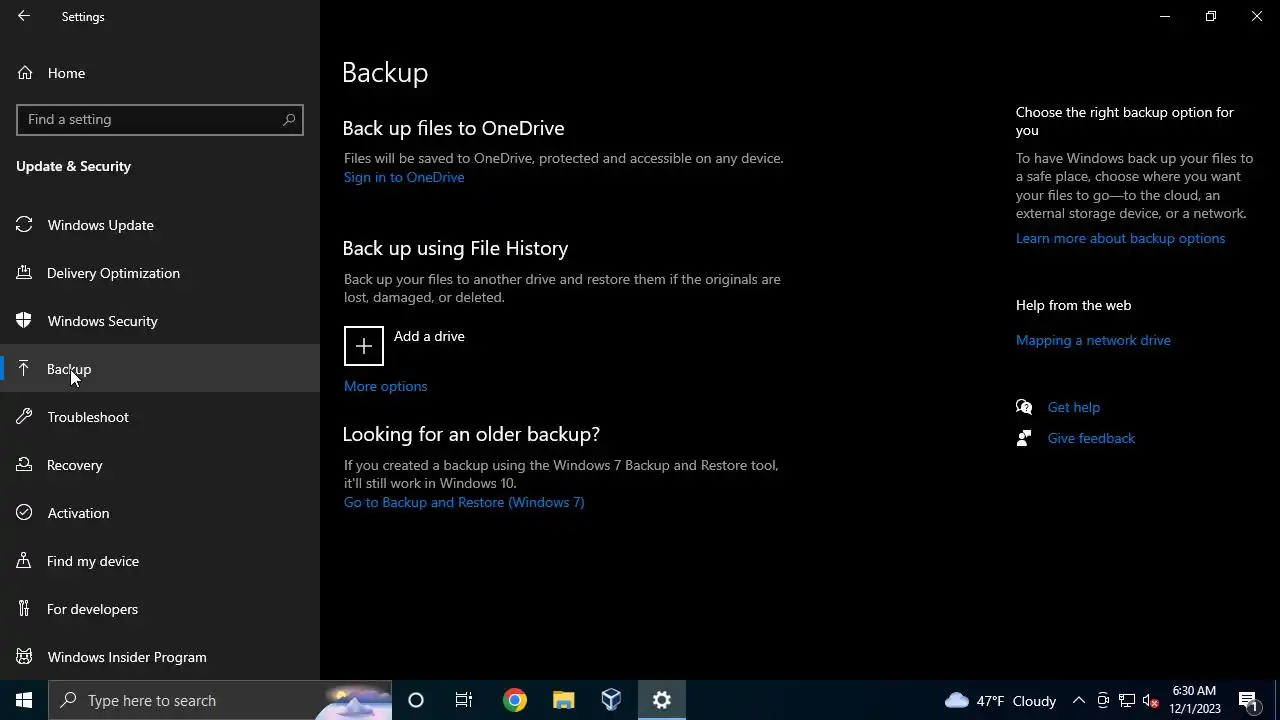
Task: Open VirtualBox cube icon on taskbar
Action: point(612,700)
